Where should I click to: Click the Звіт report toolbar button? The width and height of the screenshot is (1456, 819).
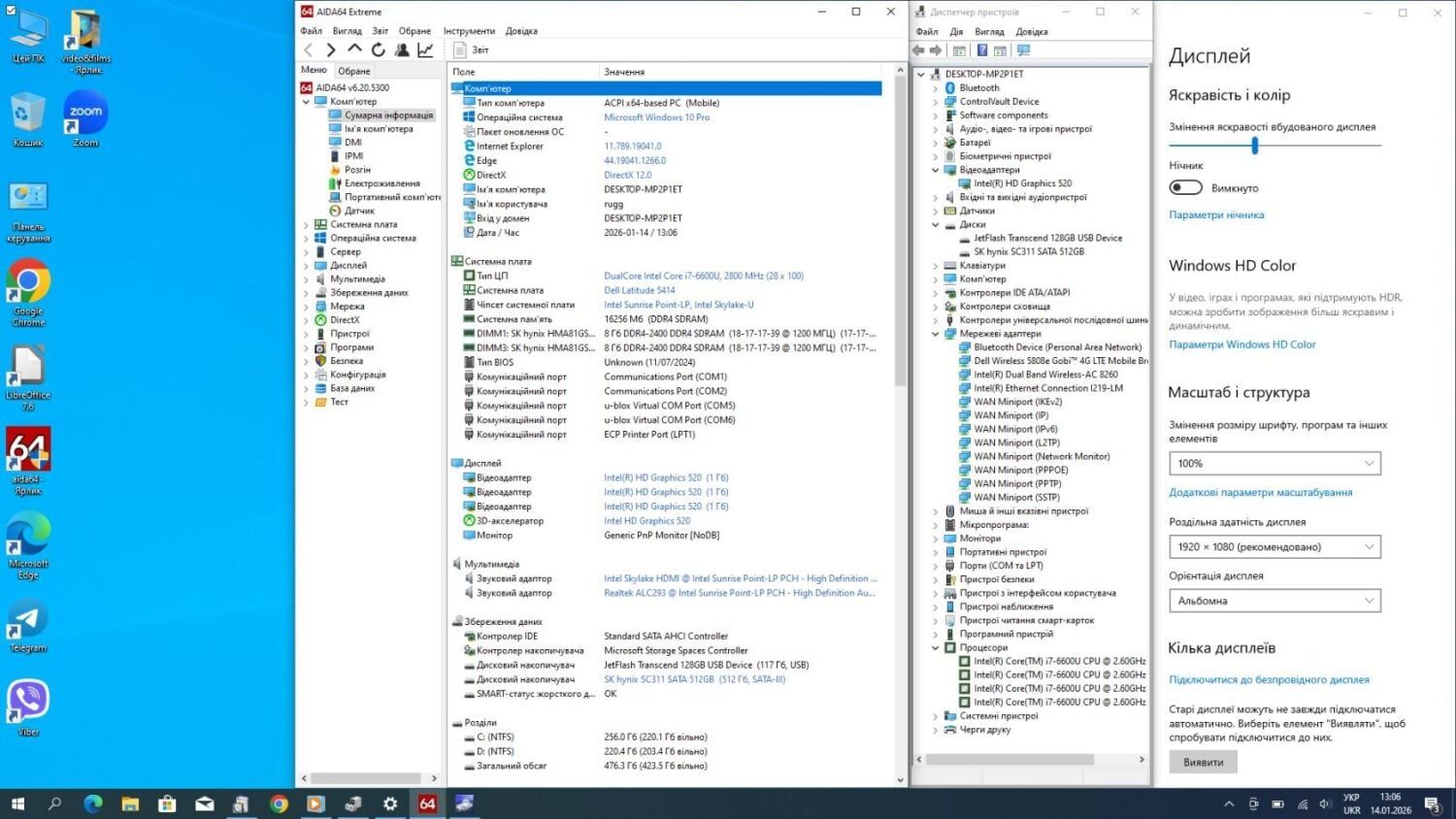tap(472, 49)
